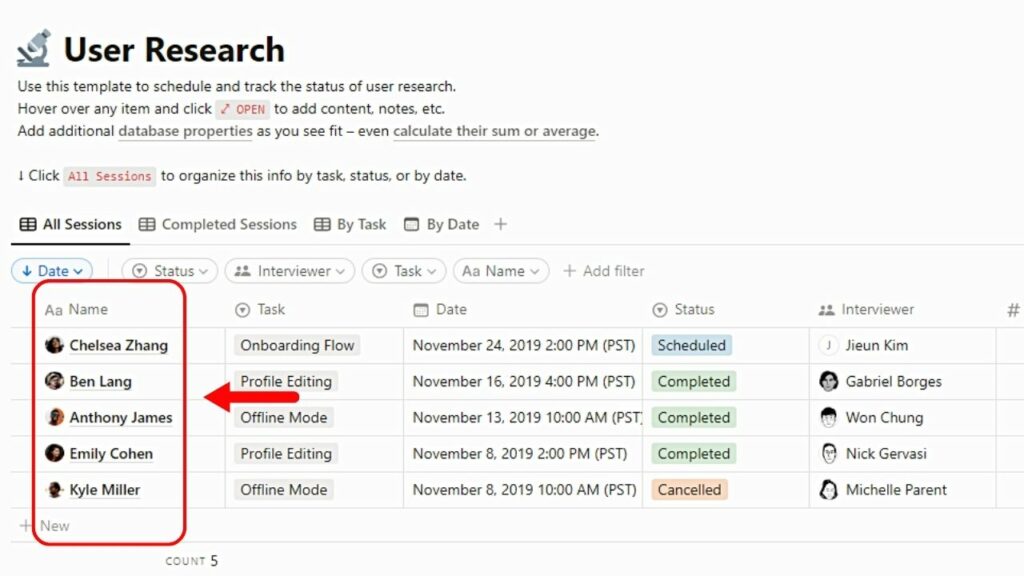Click the table icon on the Completed Sessions view
1024x576 pixels.
point(147,224)
